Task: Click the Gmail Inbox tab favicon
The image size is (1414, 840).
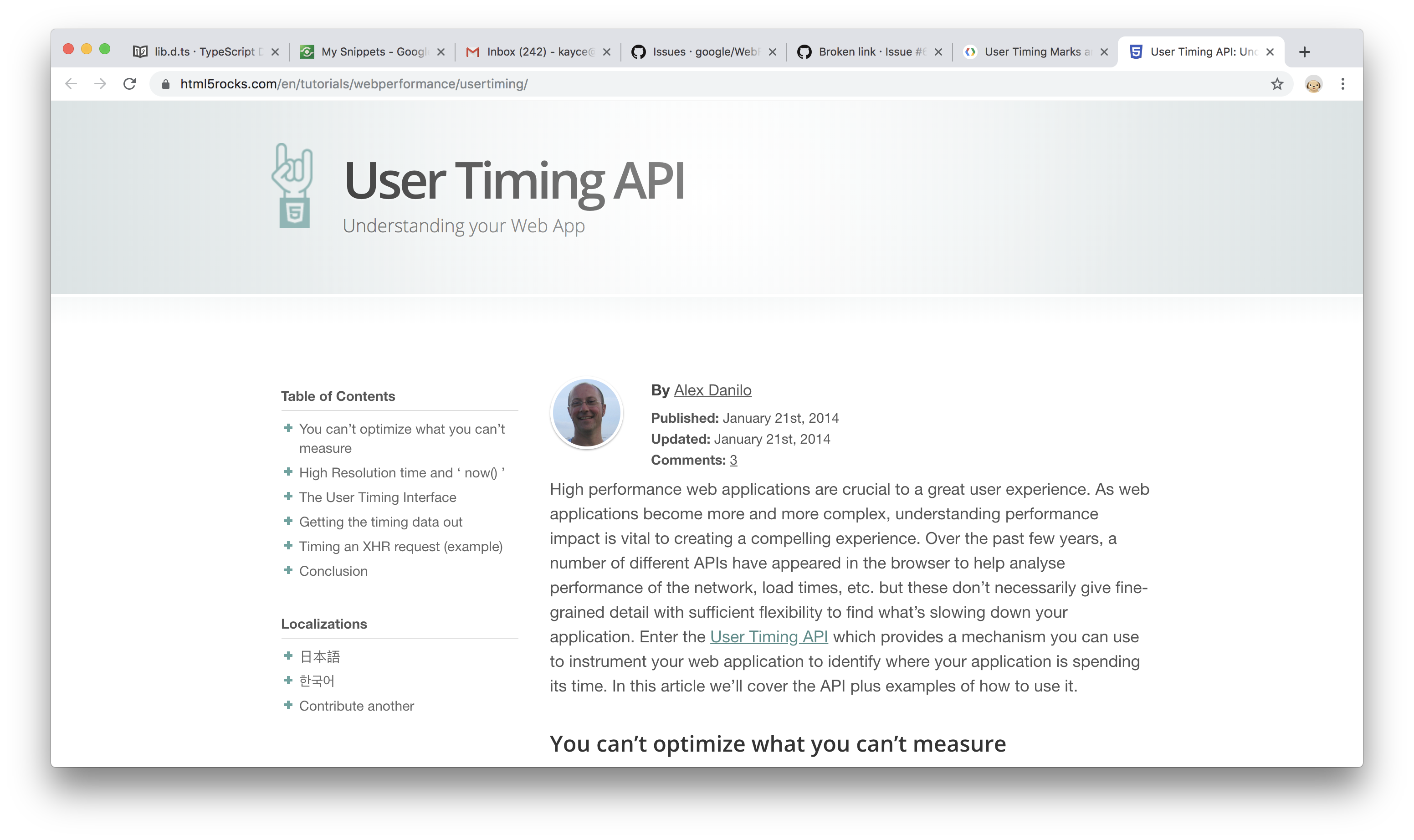Action: (473, 51)
